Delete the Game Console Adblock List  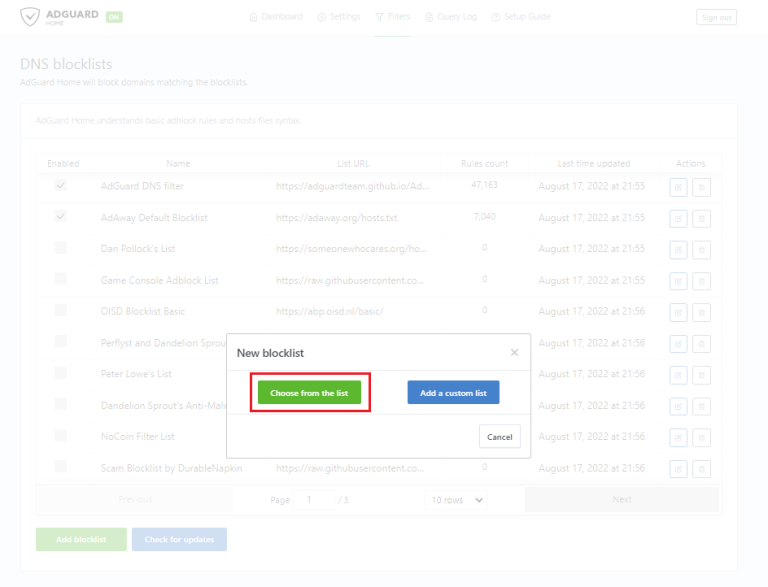[x=702, y=280]
